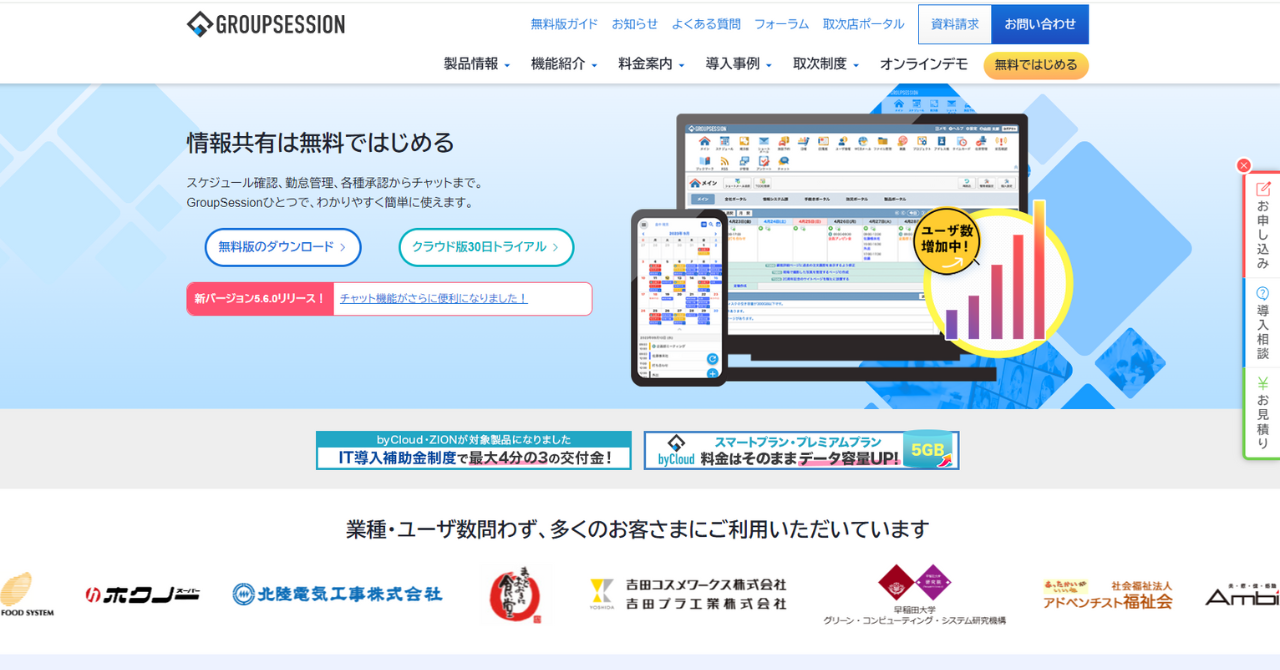
Task: Click the 無料版のダウンロード button
Action: [283, 247]
